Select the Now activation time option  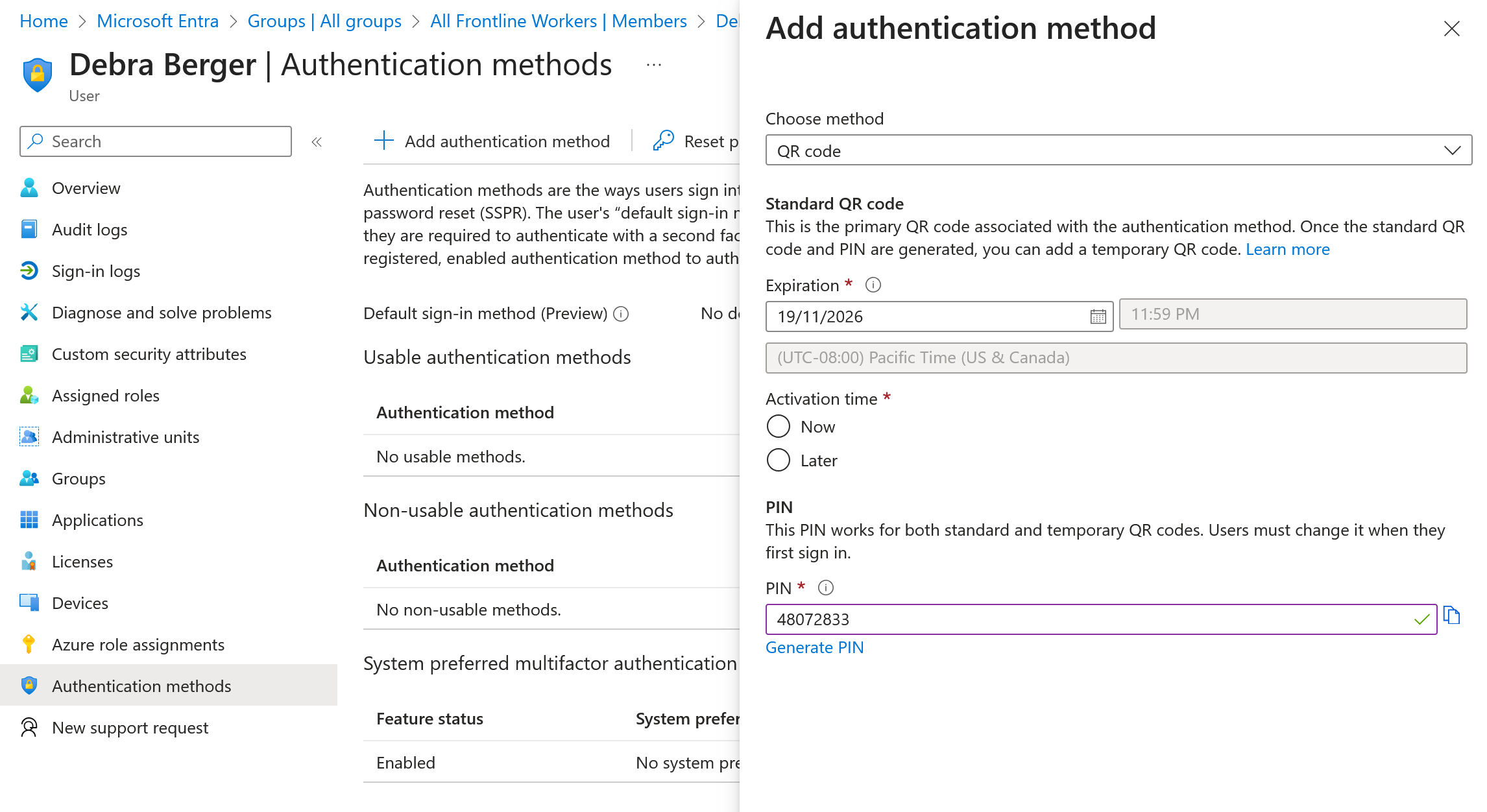click(779, 427)
